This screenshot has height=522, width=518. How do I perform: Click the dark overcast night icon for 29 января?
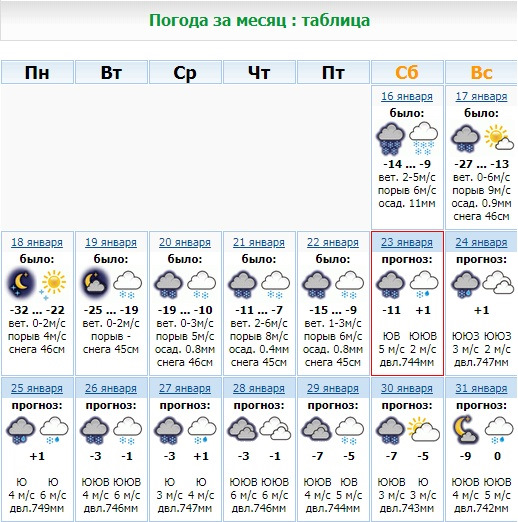tap(317, 429)
